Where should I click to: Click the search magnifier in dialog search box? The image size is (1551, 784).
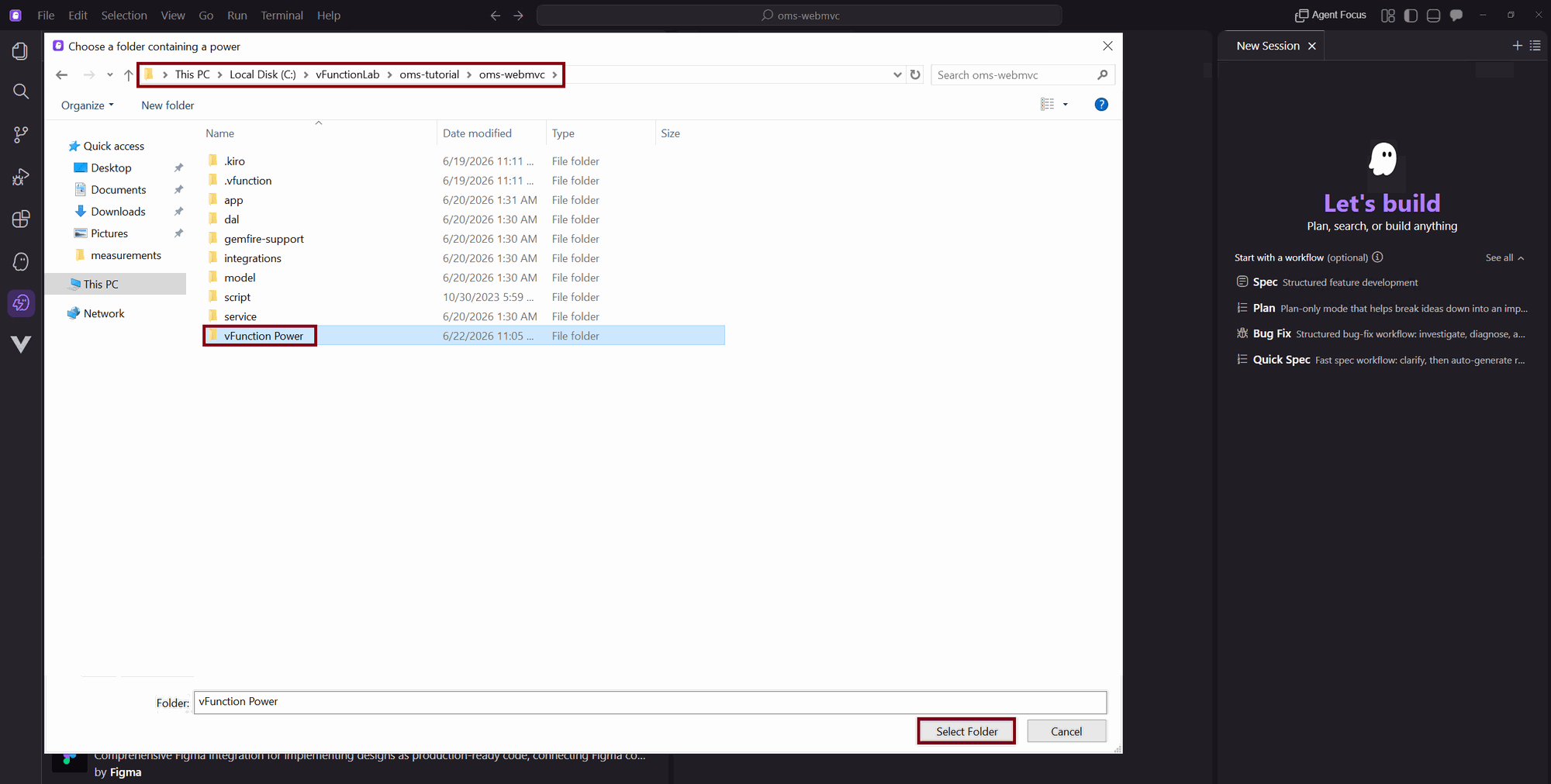pos(1103,74)
